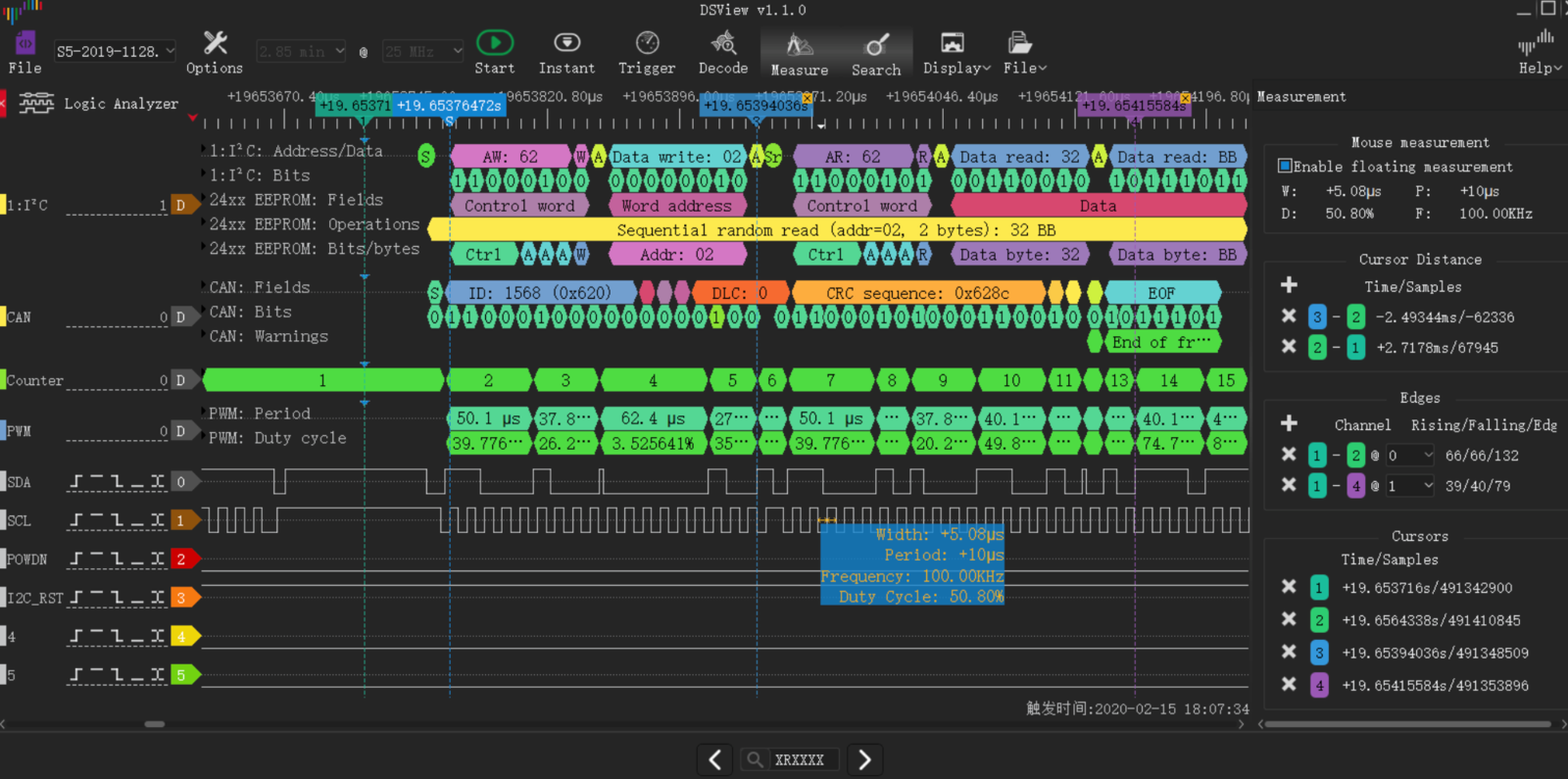Open the sample rate MHz dropdown
The width and height of the screenshot is (1568, 779).
(422, 51)
